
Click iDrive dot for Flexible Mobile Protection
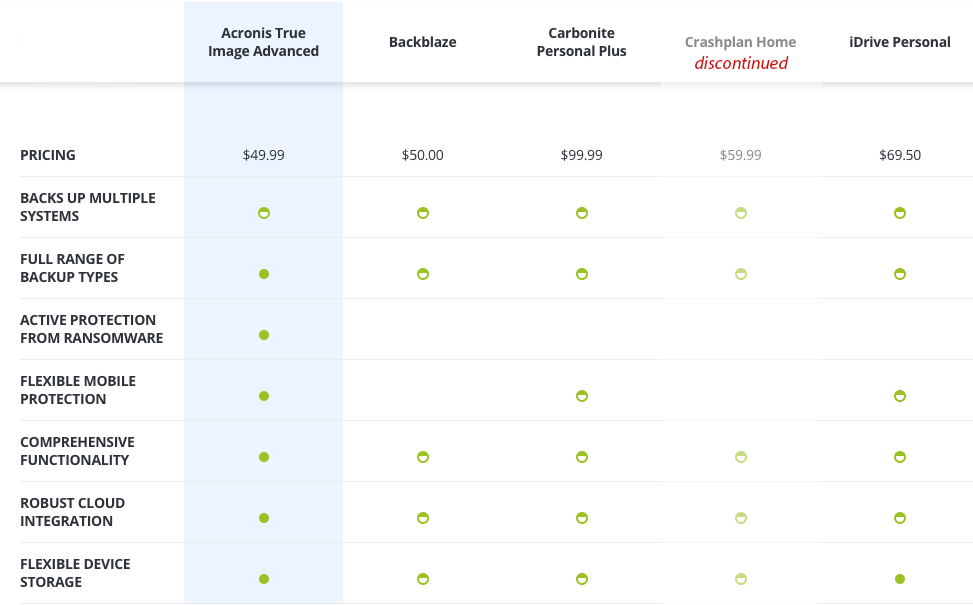[x=900, y=396]
